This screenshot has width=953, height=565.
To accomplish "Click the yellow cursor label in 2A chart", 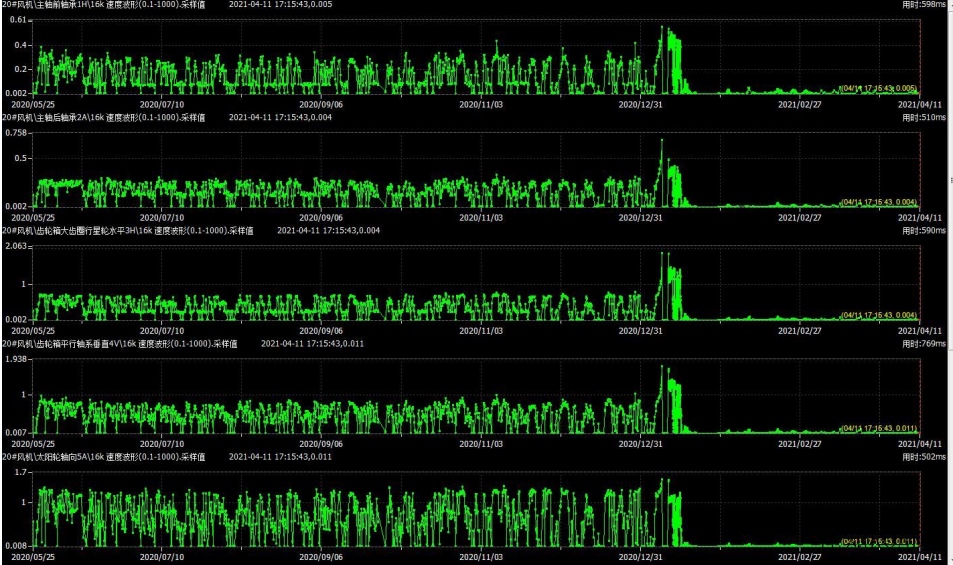I will [x=877, y=201].
